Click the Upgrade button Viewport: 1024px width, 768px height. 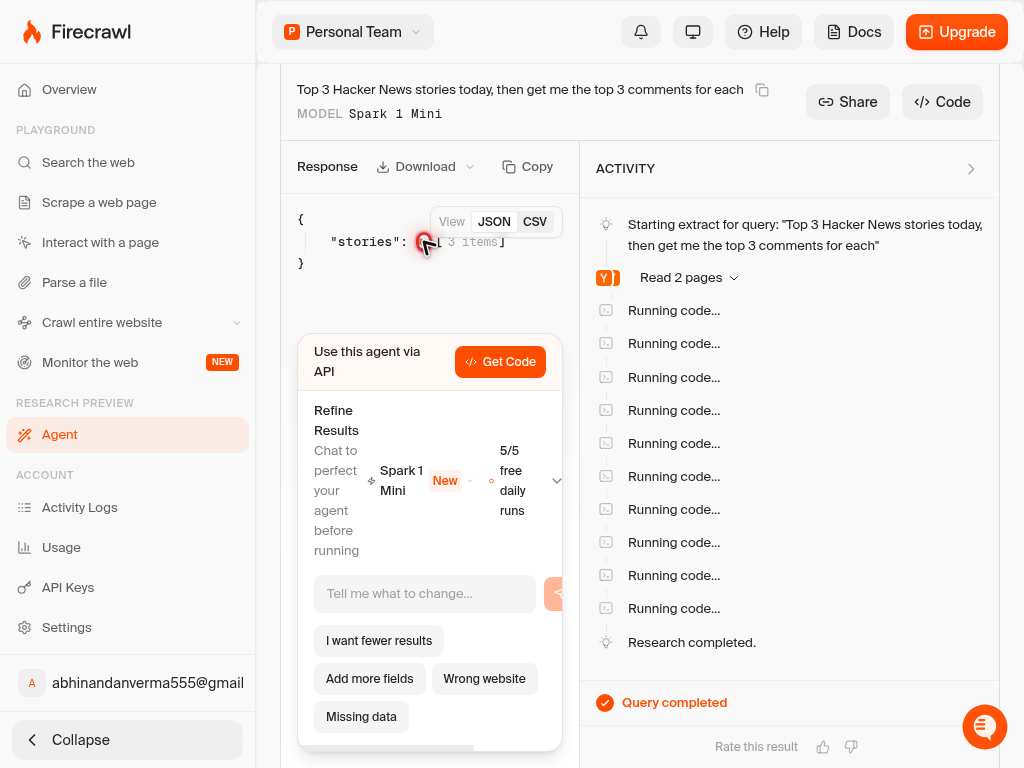point(957,32)
